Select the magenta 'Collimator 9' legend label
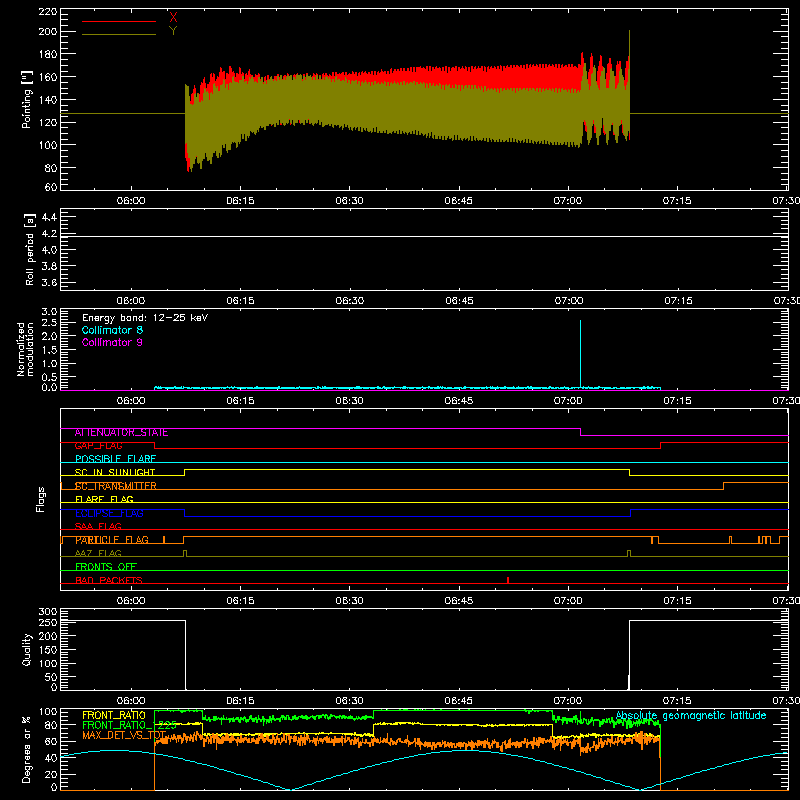This screenshot has height=800, width=800. (x=112, y=342)
